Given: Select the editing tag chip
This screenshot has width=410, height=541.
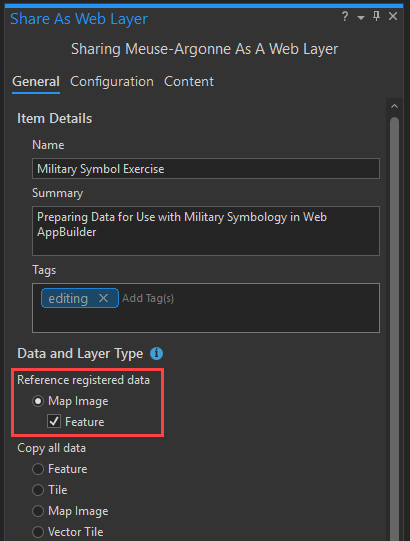Looking at the screenshot, I should pos(80,298).
